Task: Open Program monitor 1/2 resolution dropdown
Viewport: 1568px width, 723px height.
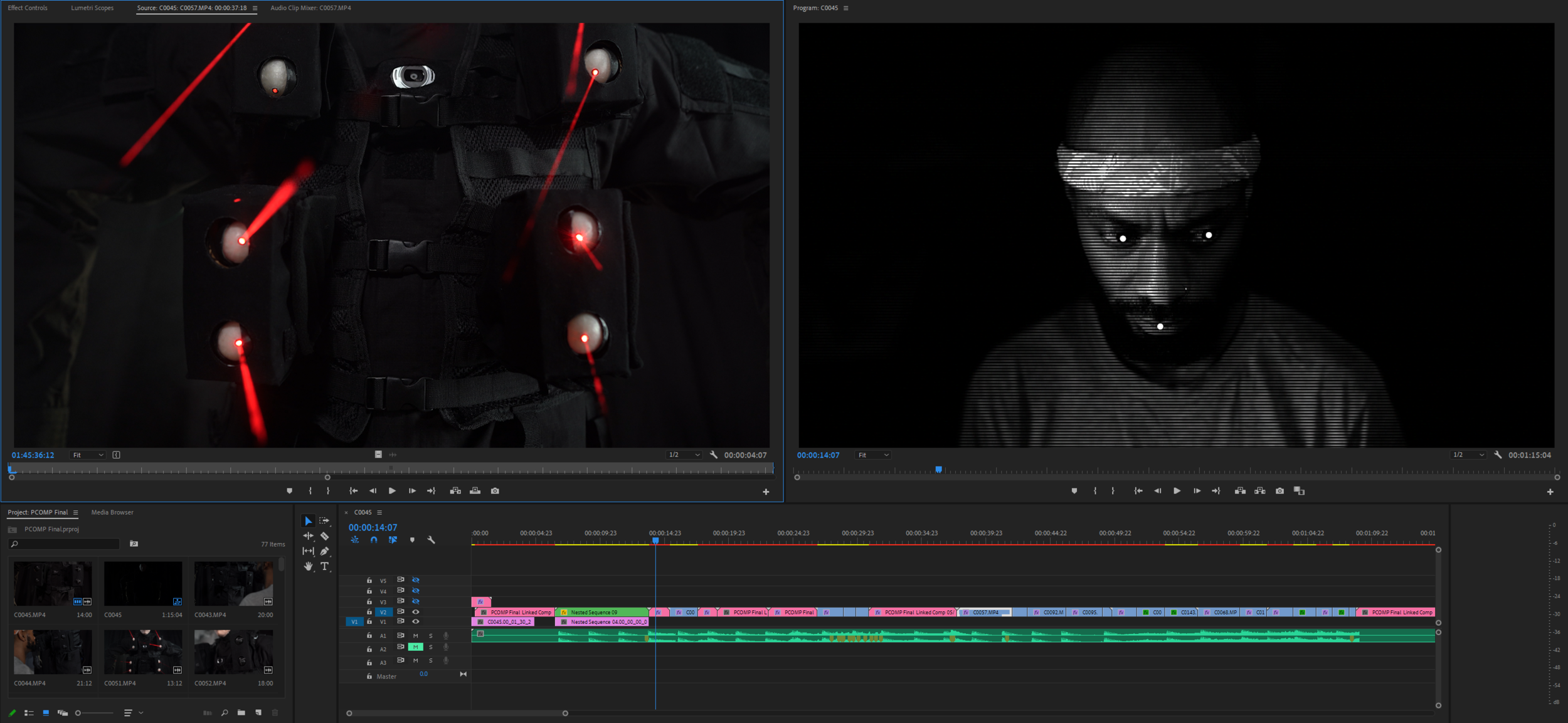Action: click(1468, 455)
